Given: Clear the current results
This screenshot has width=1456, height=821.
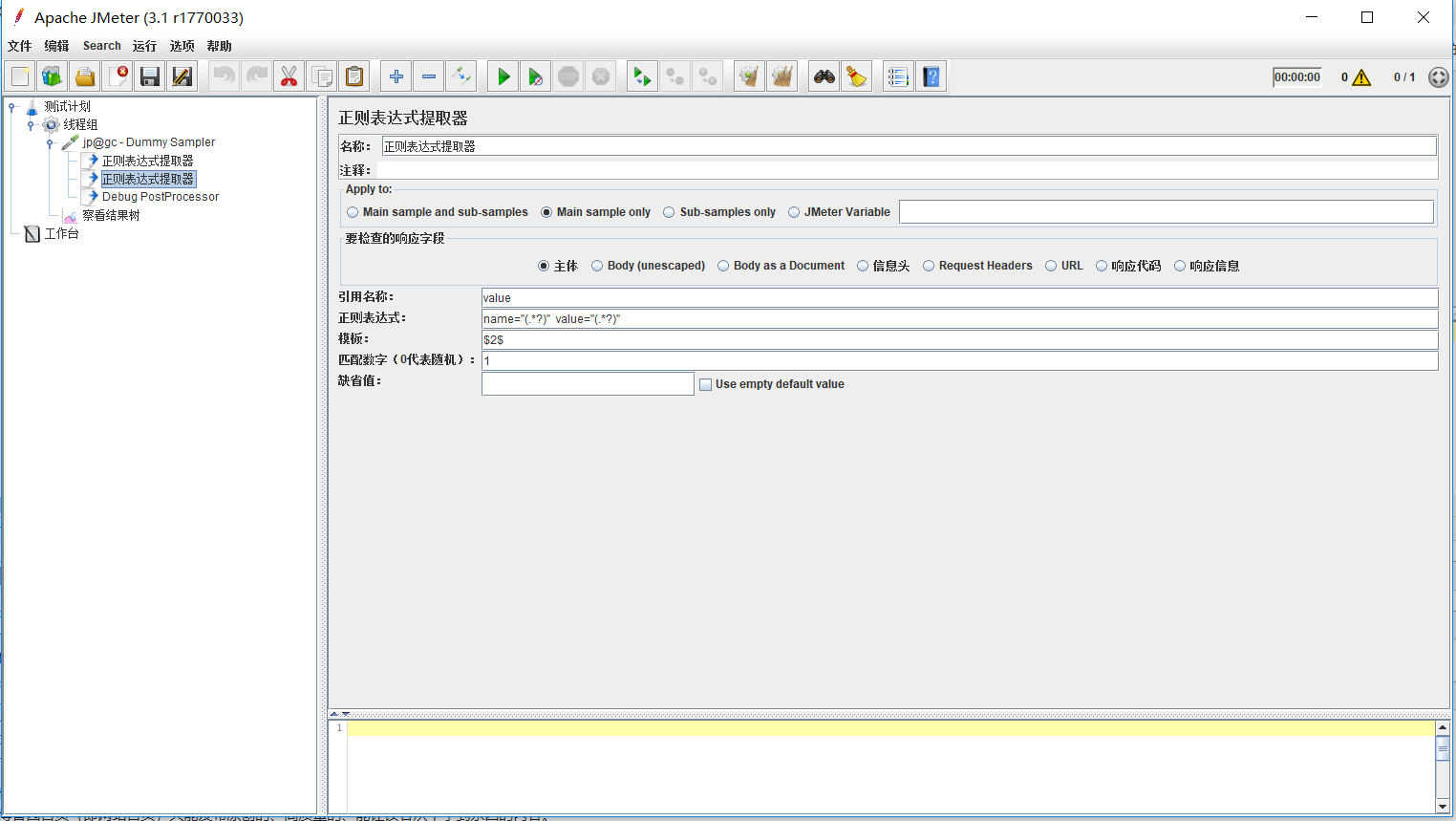Looking at the screenshot, I should [750, 76].
